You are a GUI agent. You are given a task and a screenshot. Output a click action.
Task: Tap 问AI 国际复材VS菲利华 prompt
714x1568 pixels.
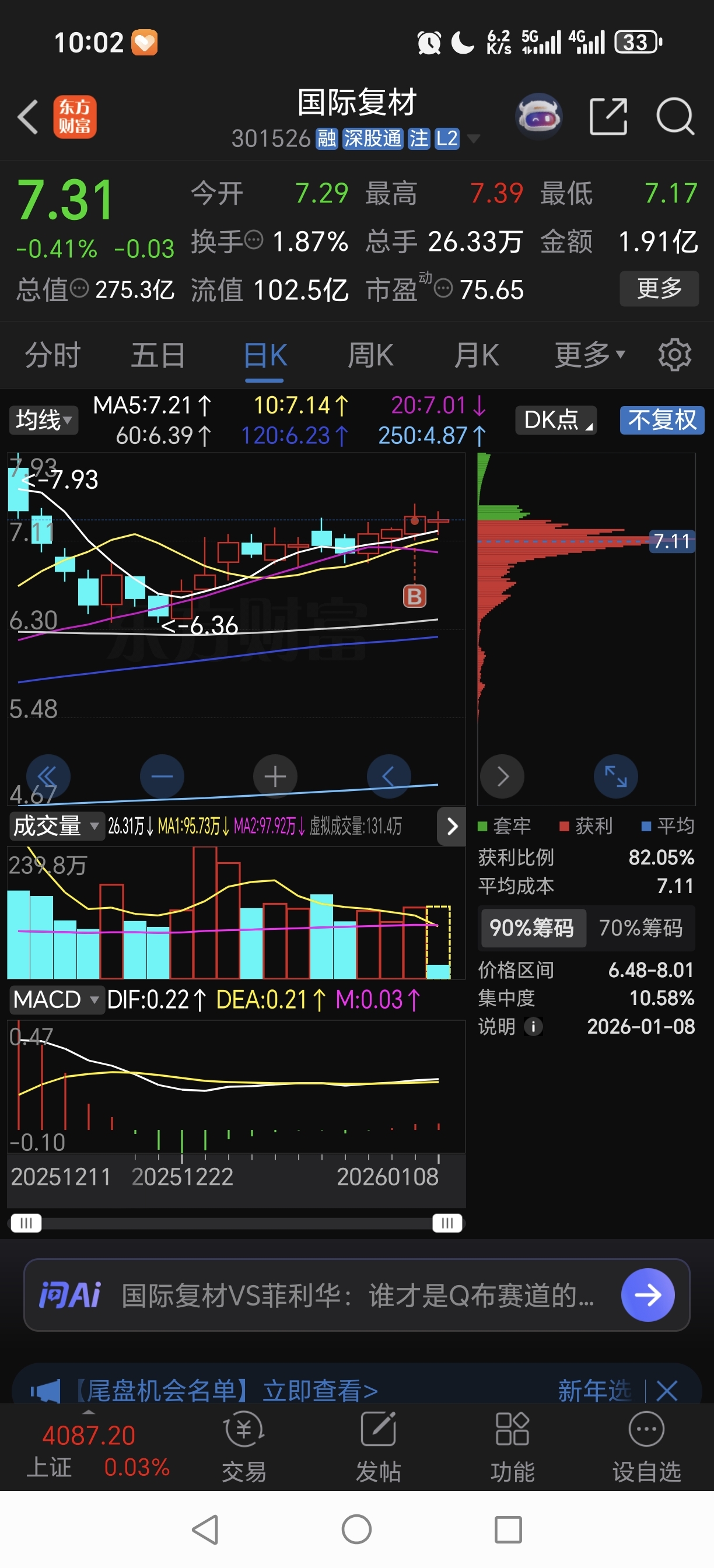(356, 1294)
